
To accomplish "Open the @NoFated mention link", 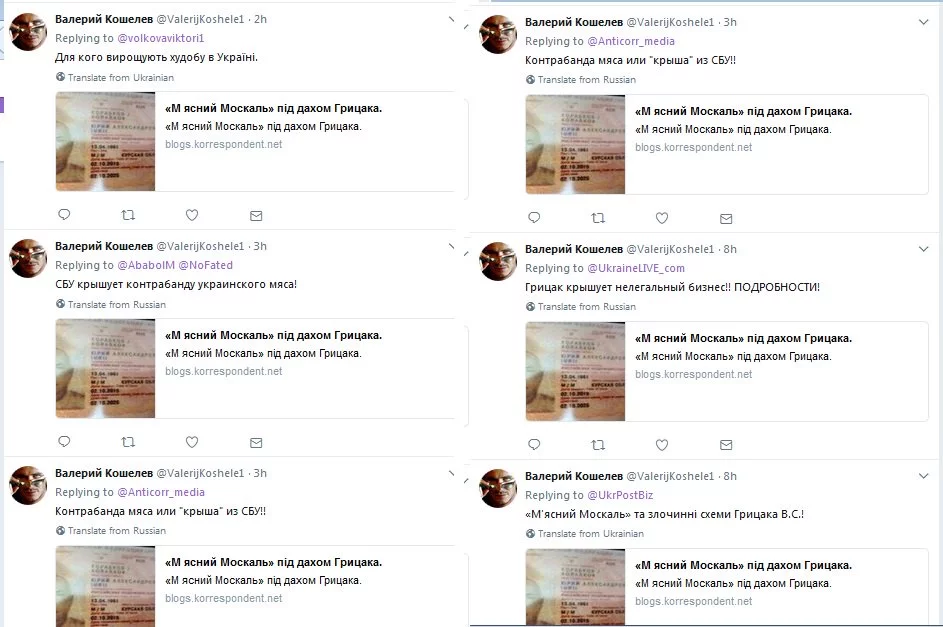I will coord(206,265).
